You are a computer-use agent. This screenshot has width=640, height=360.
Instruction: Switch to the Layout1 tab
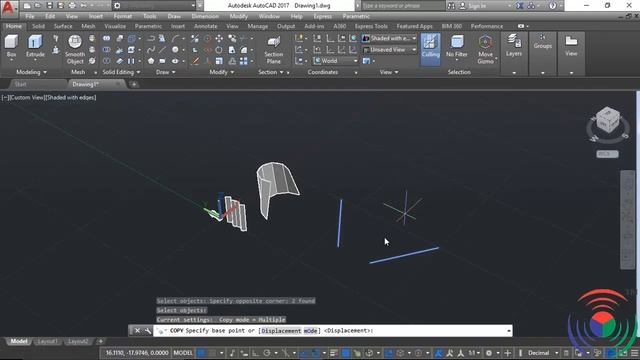click(x=47, y=341)
